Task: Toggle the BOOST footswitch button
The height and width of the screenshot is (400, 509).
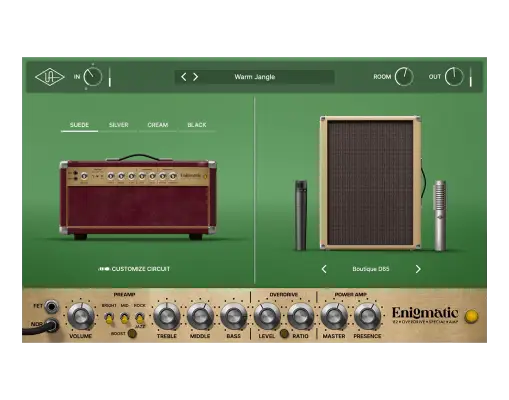Action: click(x=132, y=333)
